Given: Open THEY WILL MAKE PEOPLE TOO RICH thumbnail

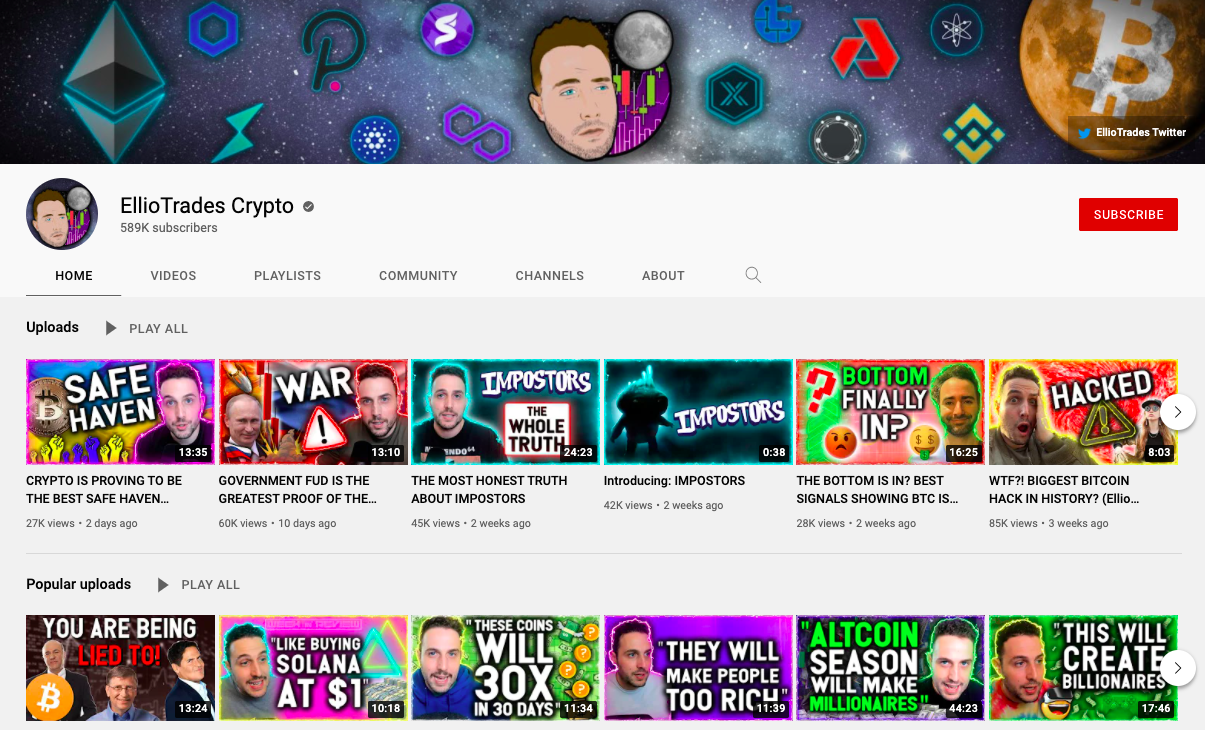Looking at the screenshot, I should (x=698, y=667).
